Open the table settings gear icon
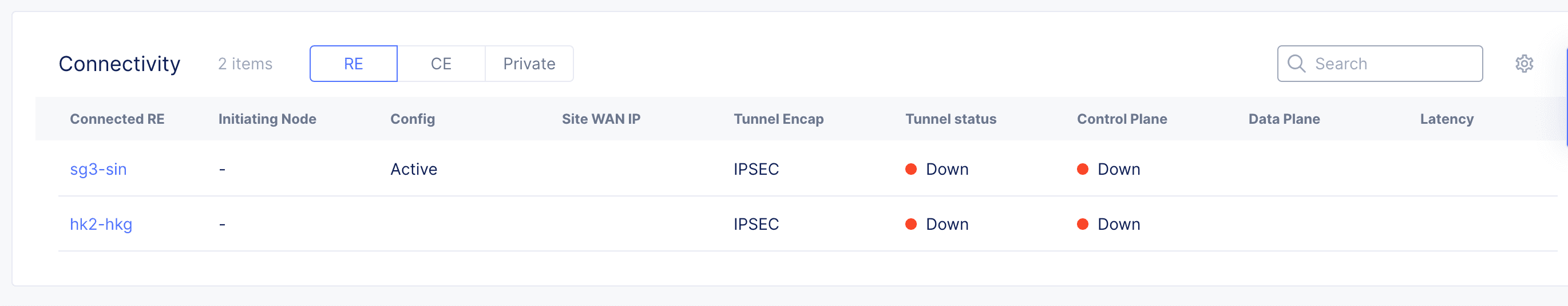 click(1523, 64)
